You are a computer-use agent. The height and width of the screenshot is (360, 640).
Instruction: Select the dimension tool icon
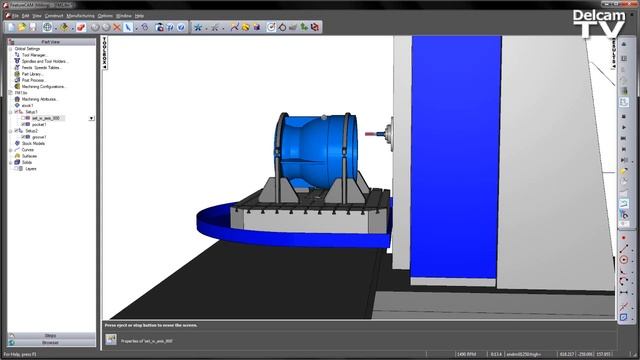[x=624, y=292]
